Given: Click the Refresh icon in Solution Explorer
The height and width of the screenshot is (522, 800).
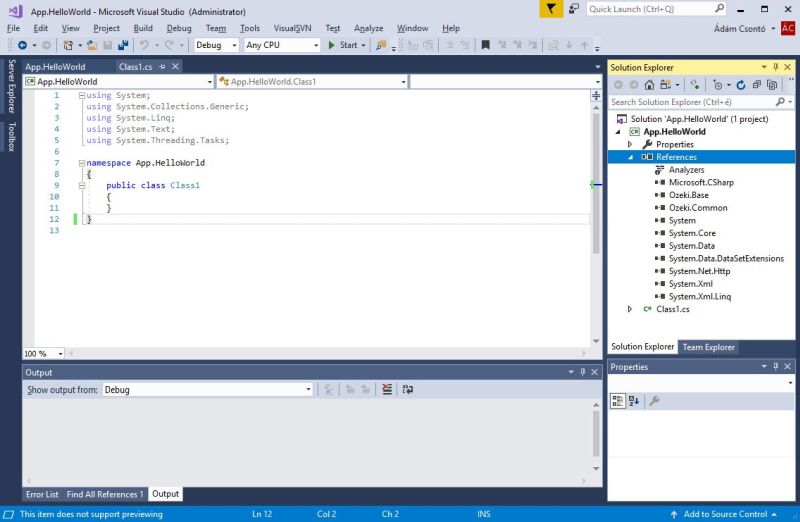Looking at the screenshot, I should coord(741,85).
